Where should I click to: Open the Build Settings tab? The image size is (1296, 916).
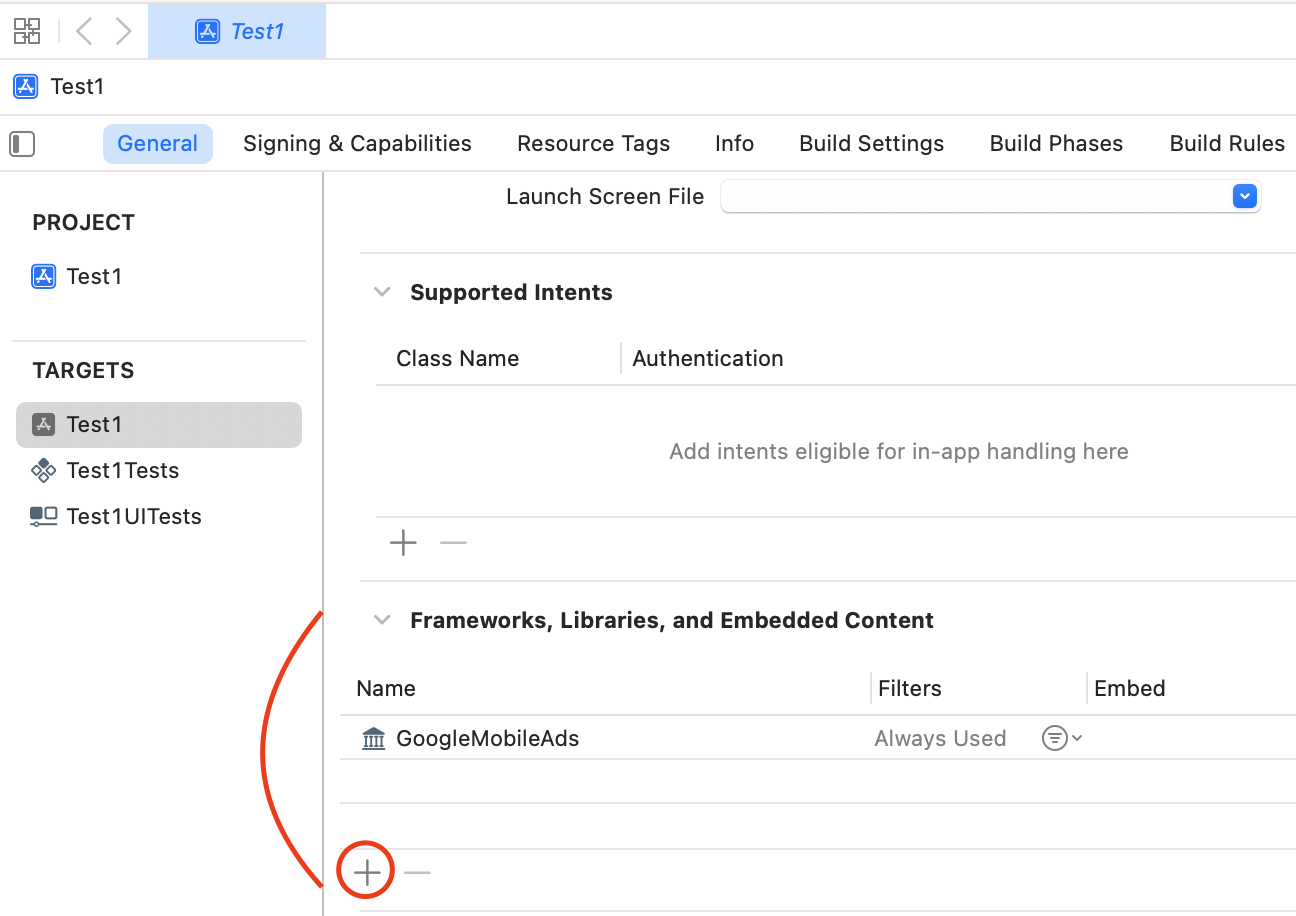pos(871,144)
